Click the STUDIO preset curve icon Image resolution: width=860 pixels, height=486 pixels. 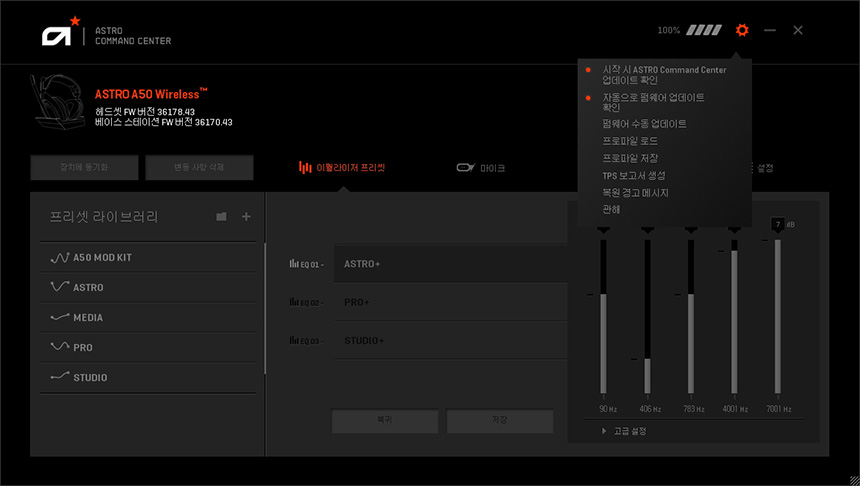60,377
